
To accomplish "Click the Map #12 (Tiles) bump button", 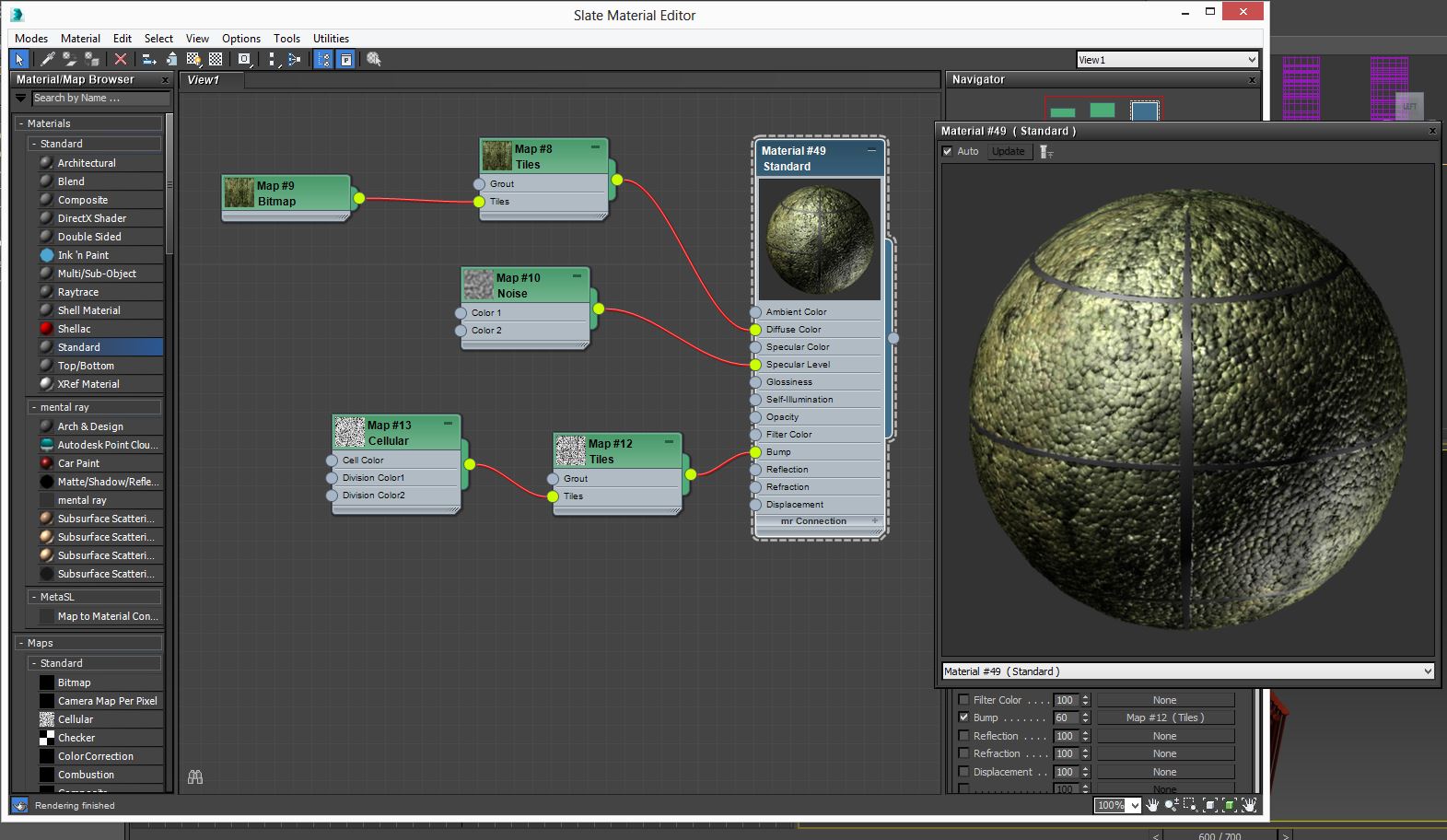I will (1164, 717).
